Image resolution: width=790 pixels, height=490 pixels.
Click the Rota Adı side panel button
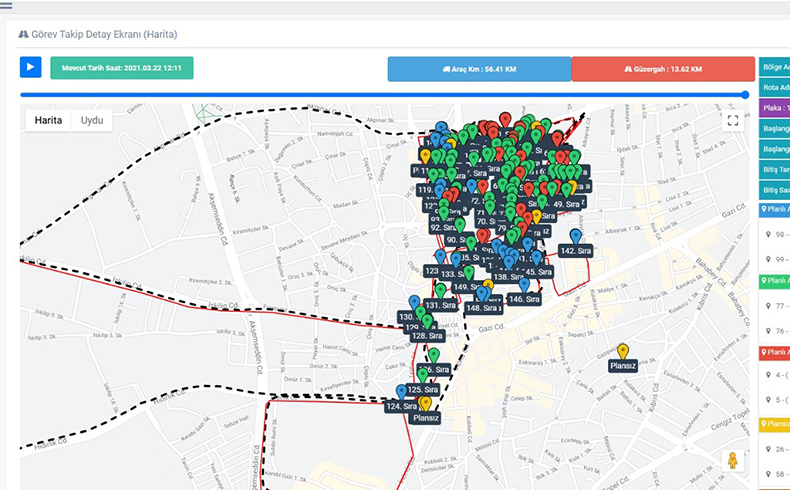pyautogui.click(x=774, y=88)
